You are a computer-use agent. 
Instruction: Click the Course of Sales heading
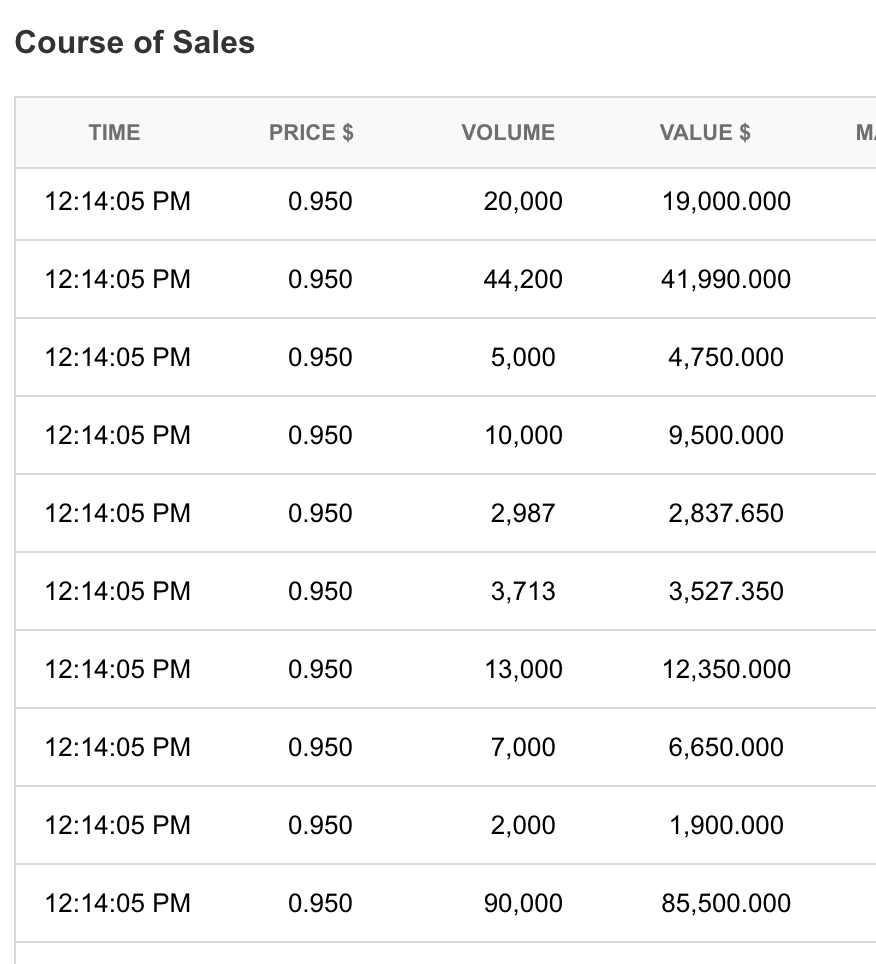click(135, 43)
